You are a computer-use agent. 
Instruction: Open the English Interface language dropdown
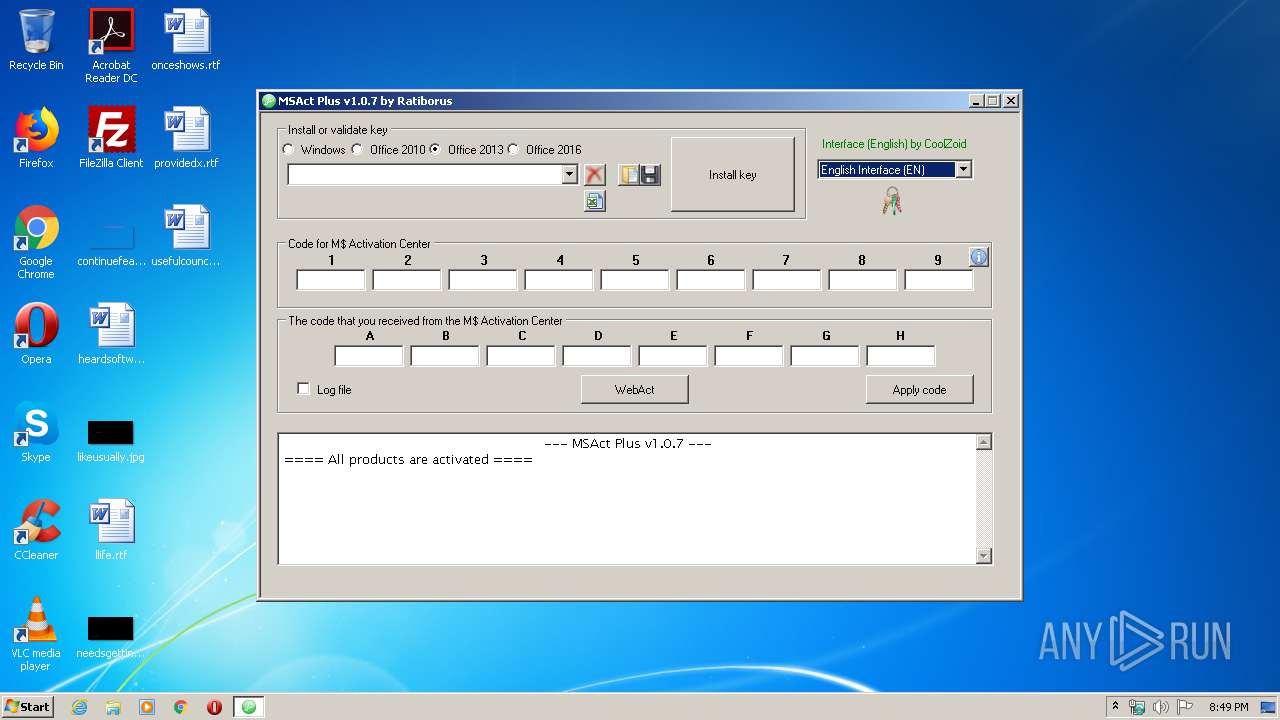[963, 170]
